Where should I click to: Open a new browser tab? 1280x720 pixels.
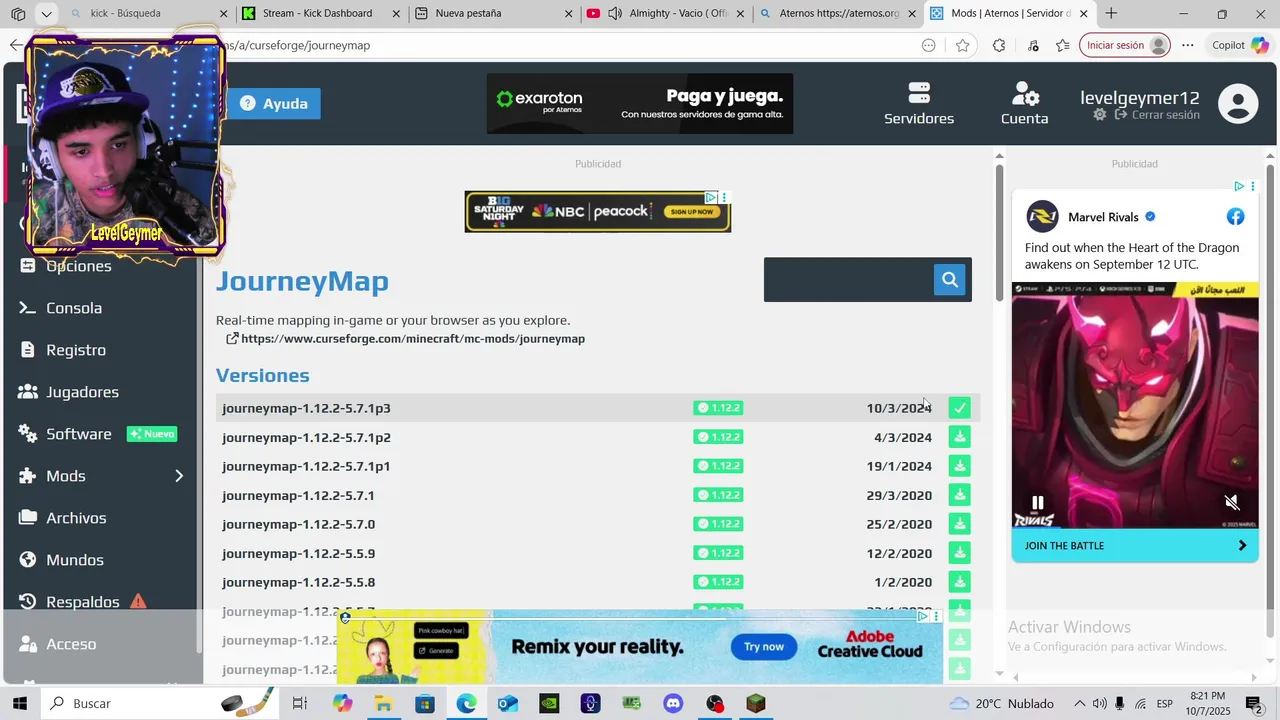[x=1111, y=14]
